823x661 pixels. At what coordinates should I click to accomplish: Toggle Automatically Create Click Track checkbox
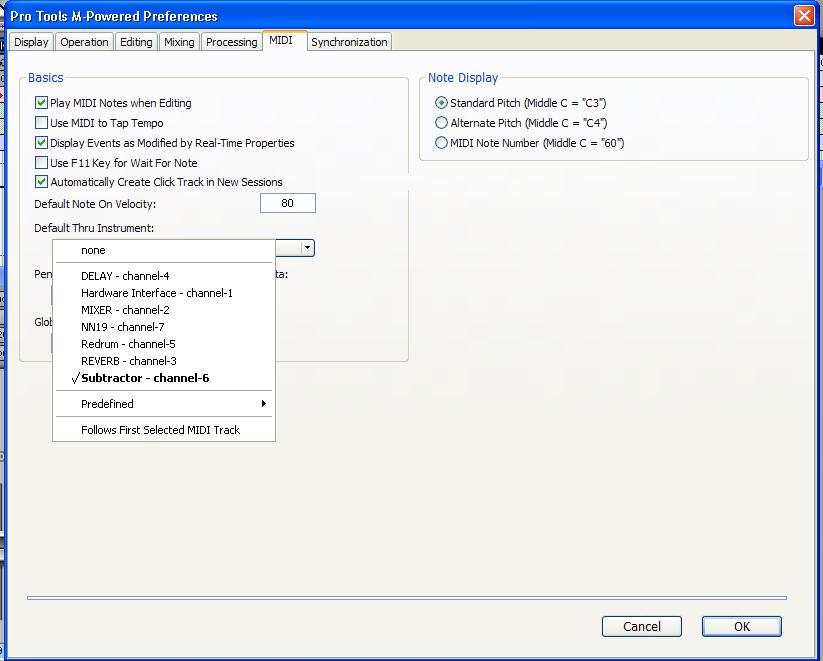[41, 182]
